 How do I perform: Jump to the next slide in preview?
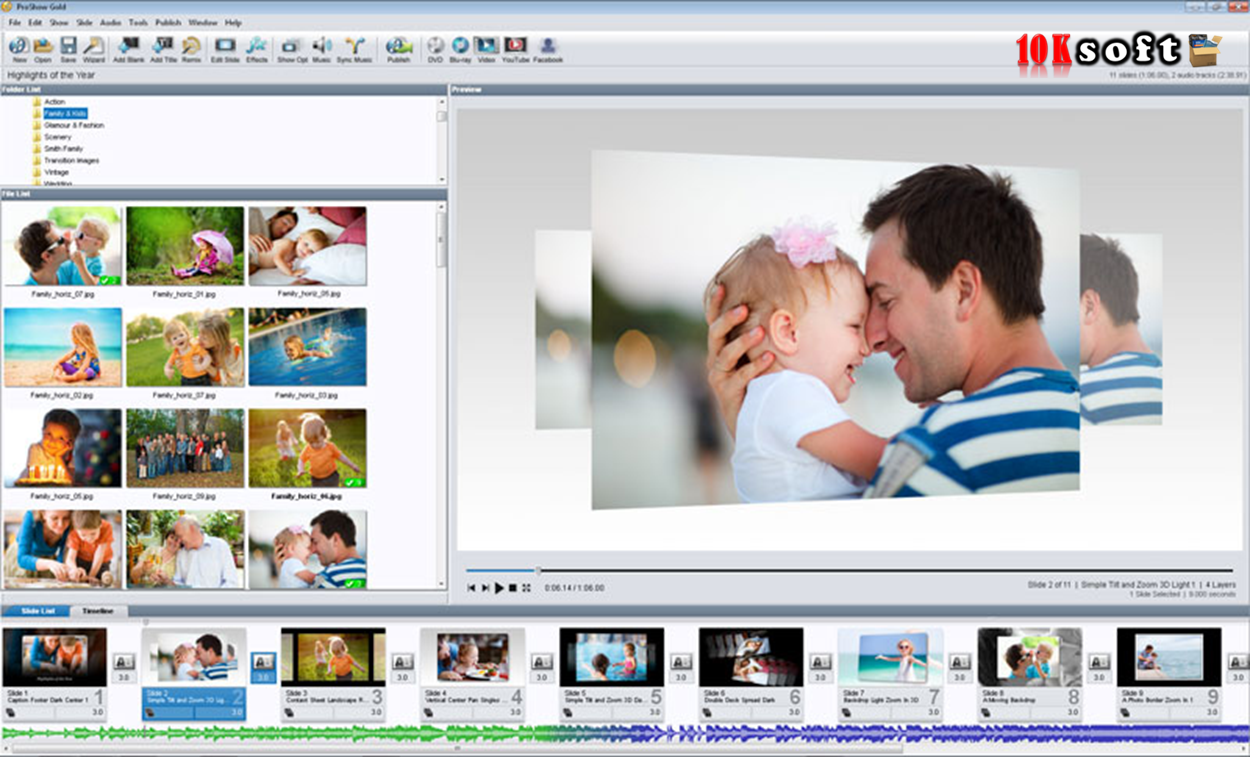[486, 588]
